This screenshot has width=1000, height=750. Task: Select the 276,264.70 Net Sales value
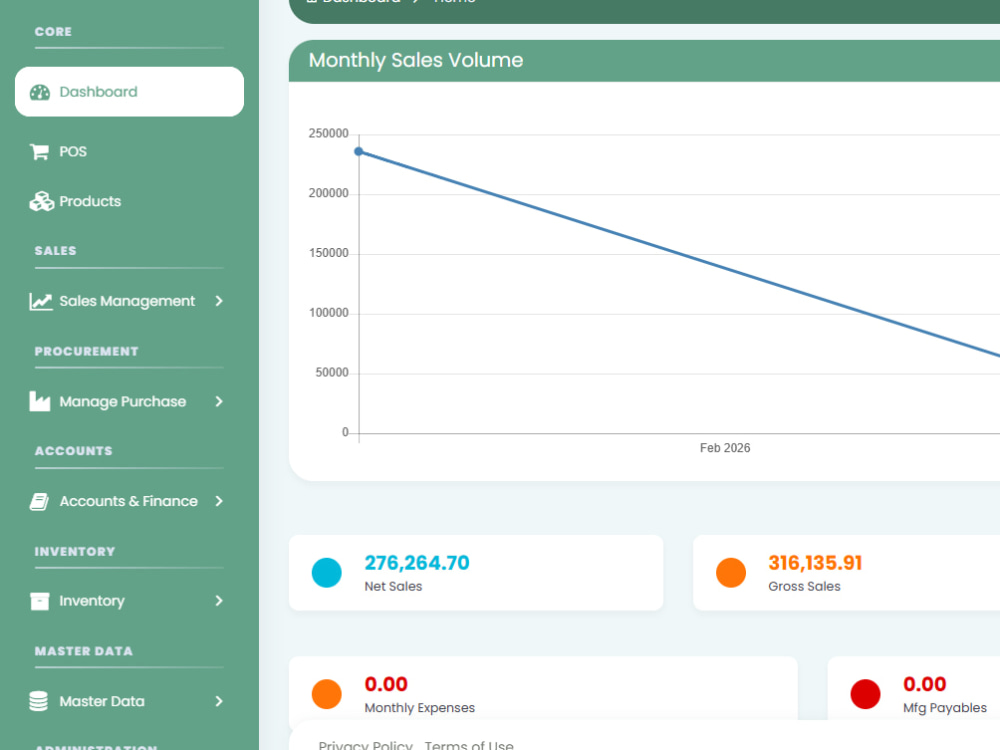[x=416, y=563]
